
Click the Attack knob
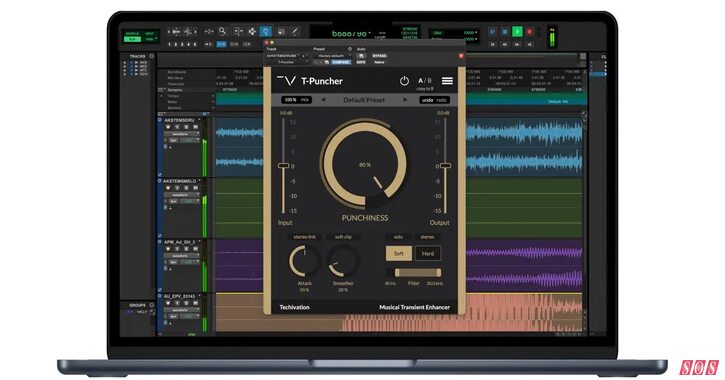(304, 261)
